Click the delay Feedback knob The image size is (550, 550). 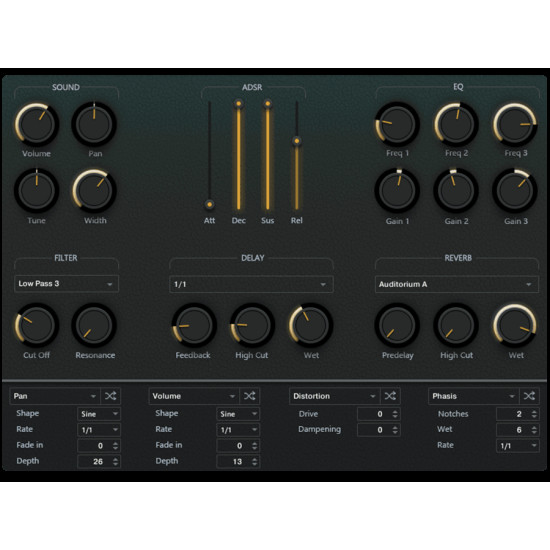(x=194, y=325)
